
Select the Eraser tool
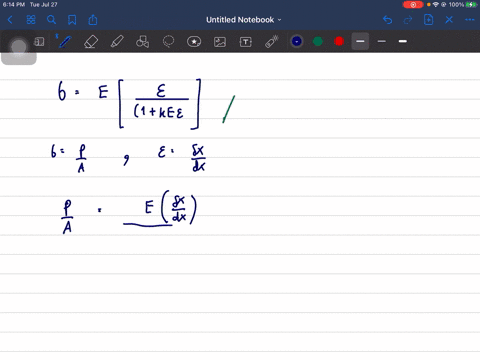[91, 42]
